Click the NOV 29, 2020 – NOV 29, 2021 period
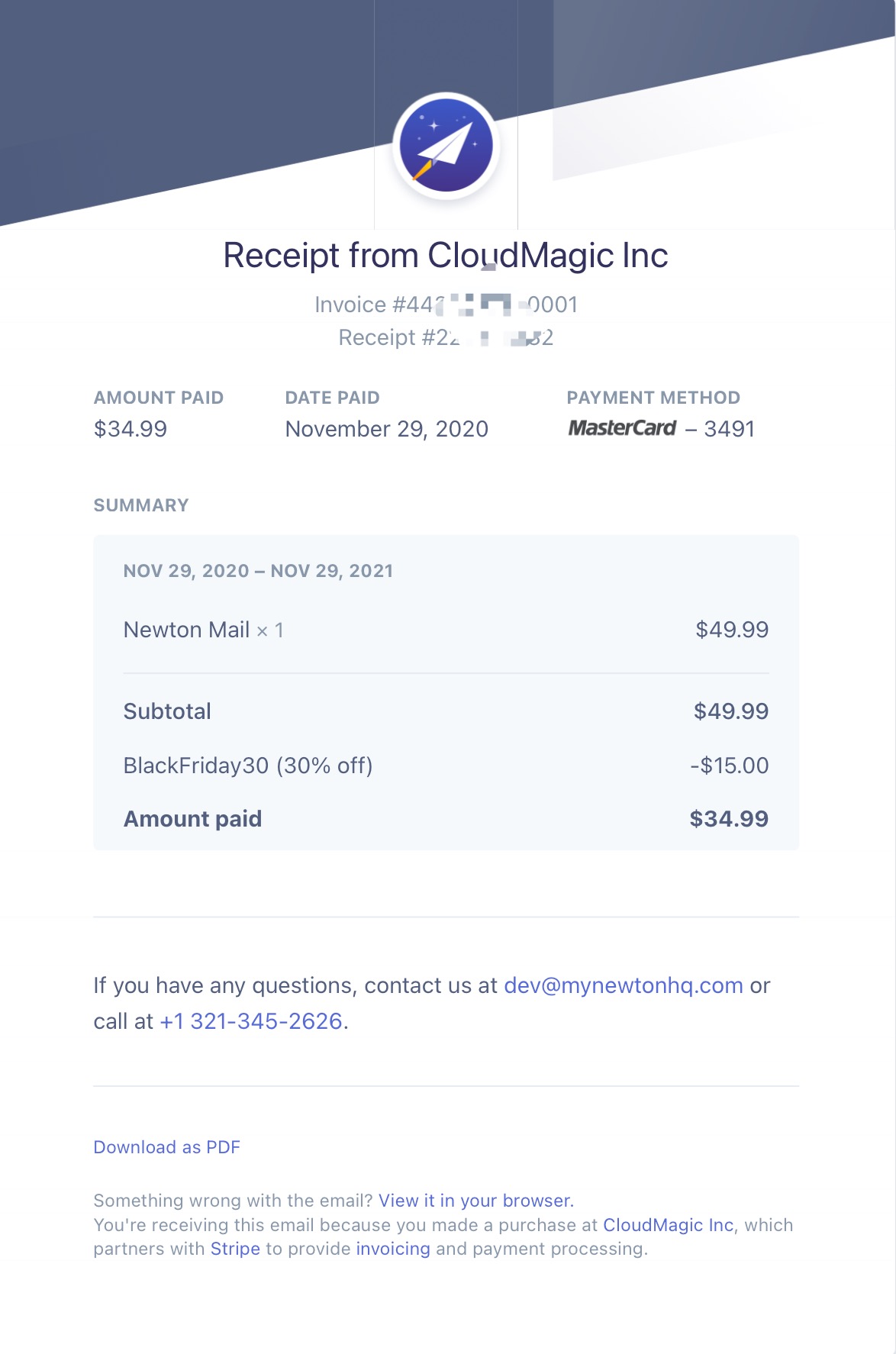Image resolution: width=896 pixels, height=1354 pixels. [x=258, y=571]
